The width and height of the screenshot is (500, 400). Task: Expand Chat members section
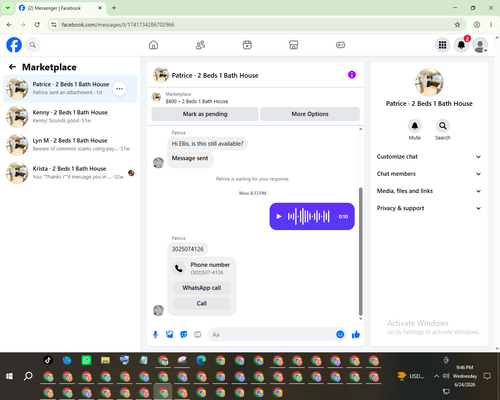tap(429, 174)
